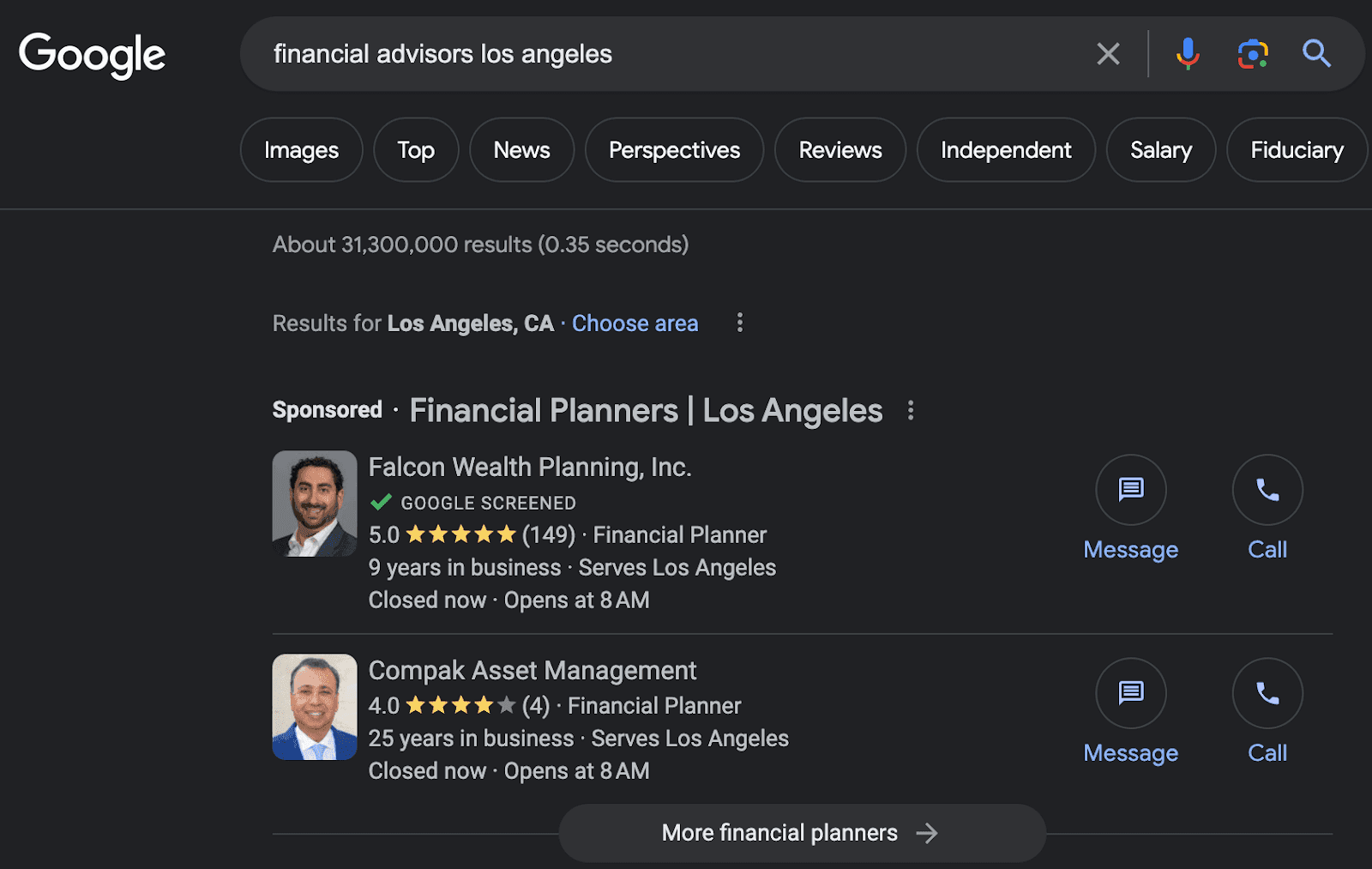This screenshot has width=1372, height=869.
Task: Call Compak Asset Management
Action: [x=1267, y=693]
